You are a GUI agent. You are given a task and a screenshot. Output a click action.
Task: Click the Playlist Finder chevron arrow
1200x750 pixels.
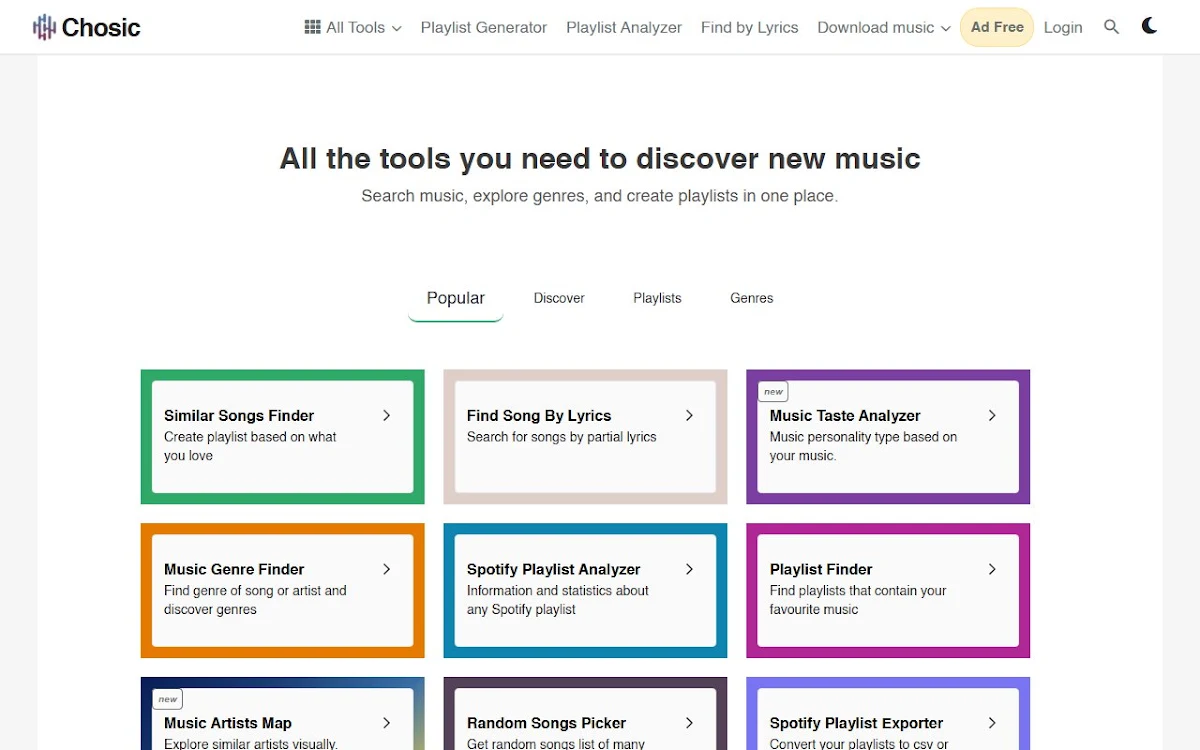point(992,569)
